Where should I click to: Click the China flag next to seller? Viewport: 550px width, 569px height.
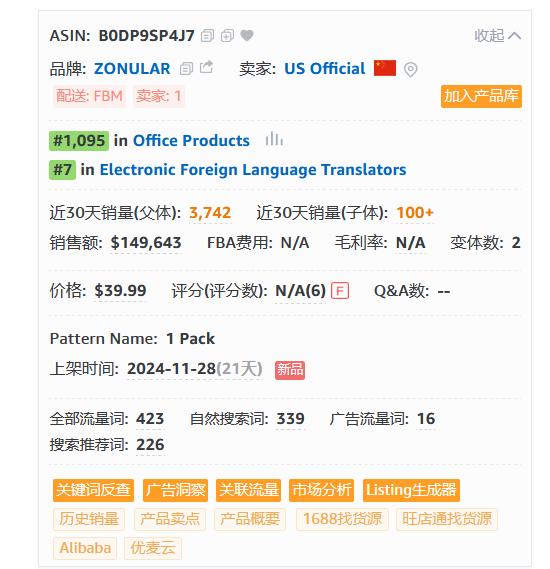[385, 68]
